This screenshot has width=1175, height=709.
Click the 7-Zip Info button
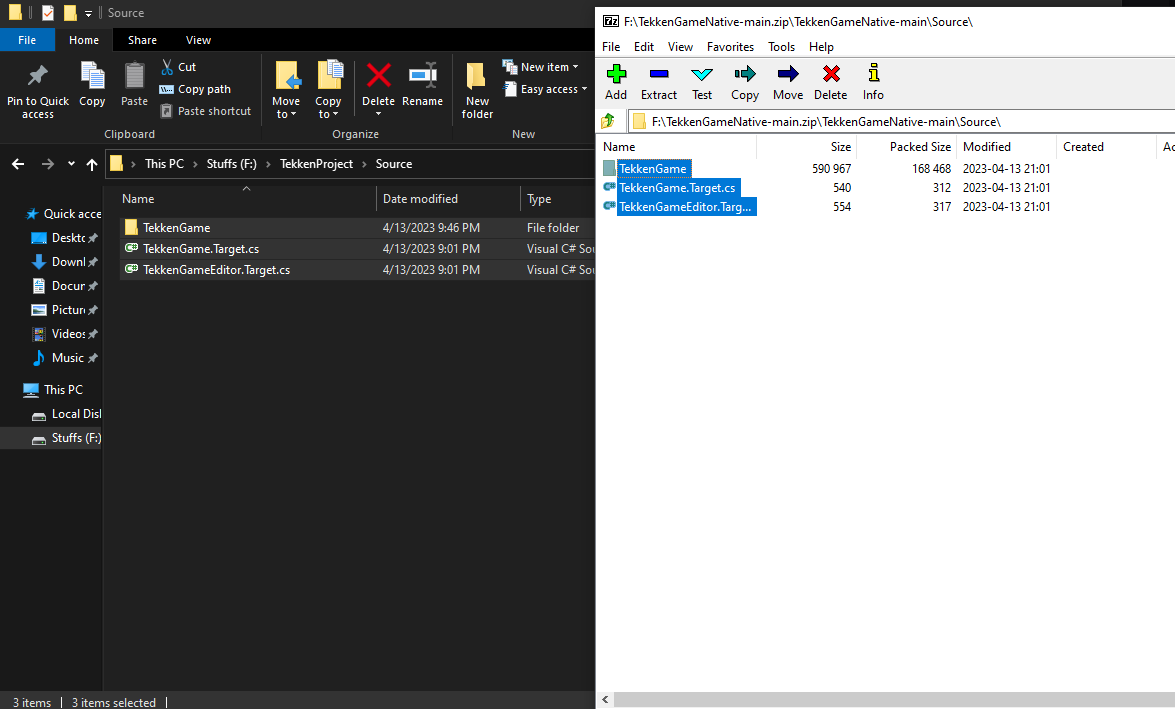[x=873, y=82]
